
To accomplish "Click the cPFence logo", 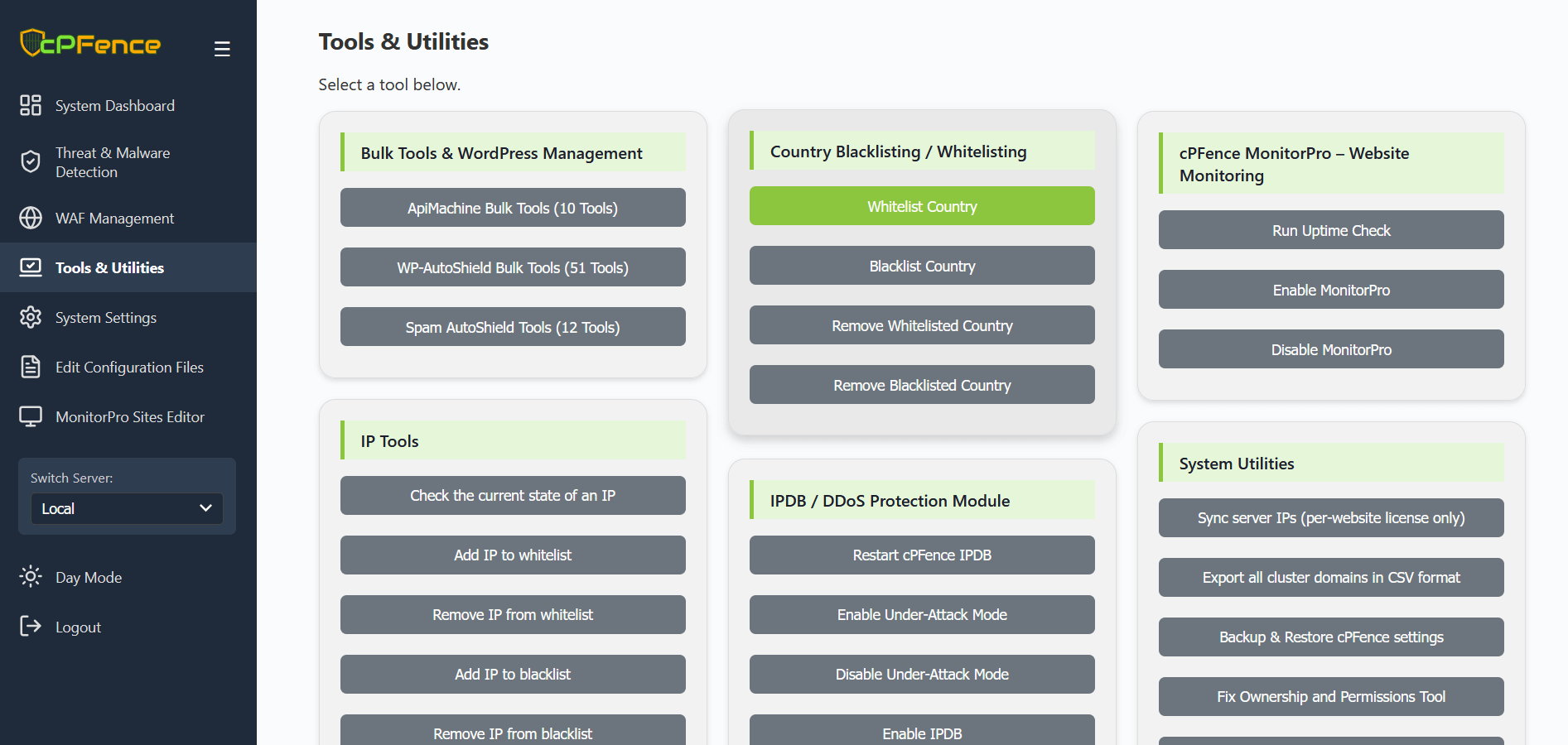I will click(90, 43).
